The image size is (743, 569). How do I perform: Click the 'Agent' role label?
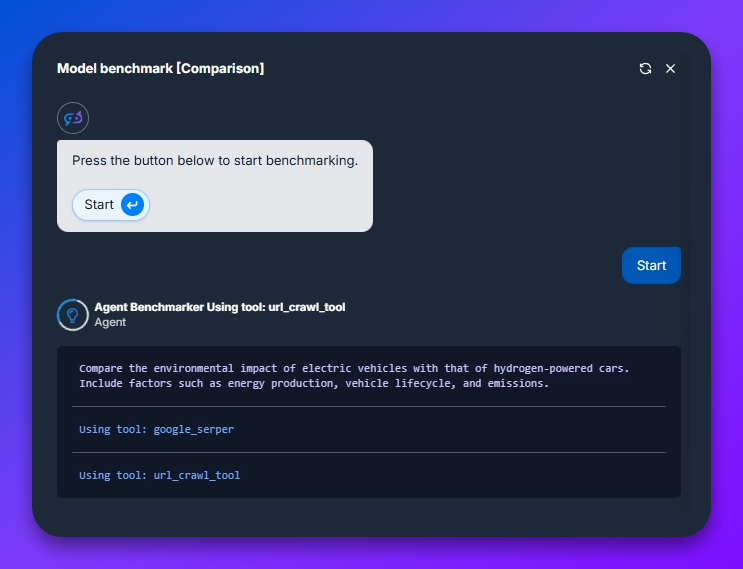click(110, 323)
